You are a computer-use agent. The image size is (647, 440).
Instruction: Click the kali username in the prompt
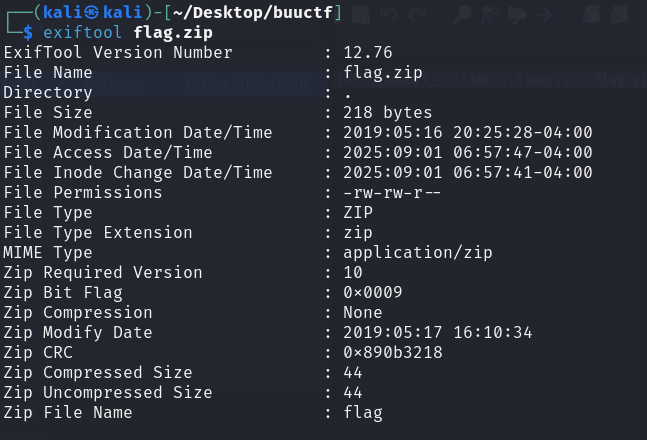point(63,12)
